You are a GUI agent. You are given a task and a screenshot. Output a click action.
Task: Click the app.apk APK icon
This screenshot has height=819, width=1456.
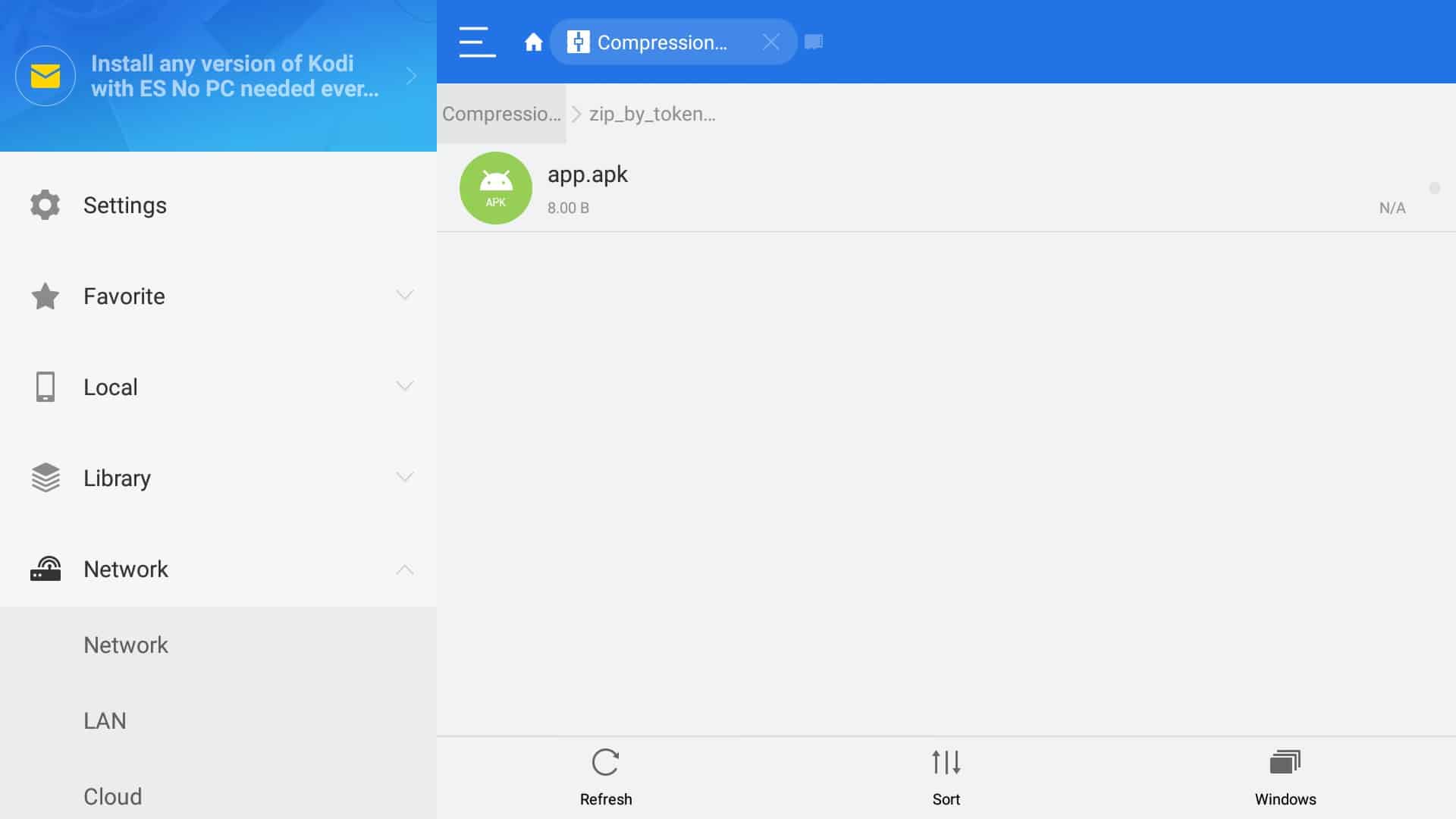tap(495, 188)
